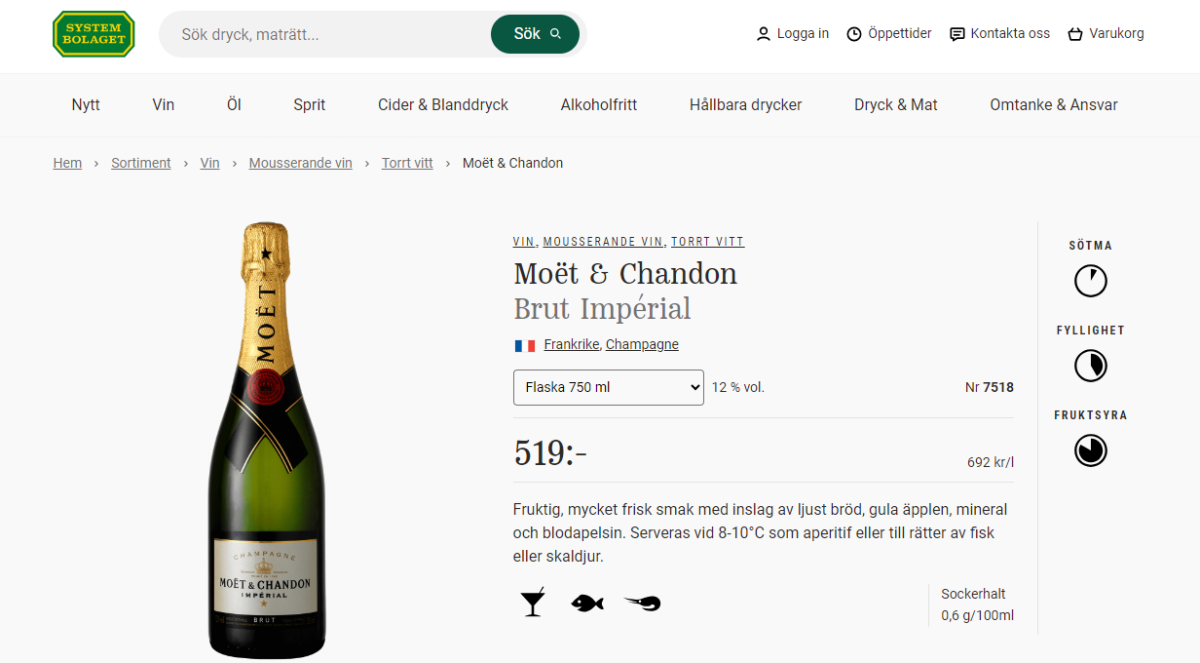Go to Mousserande vin breadcrumb
The width and height of the screenshot is (1200, 663).
(x=300, y=163)
